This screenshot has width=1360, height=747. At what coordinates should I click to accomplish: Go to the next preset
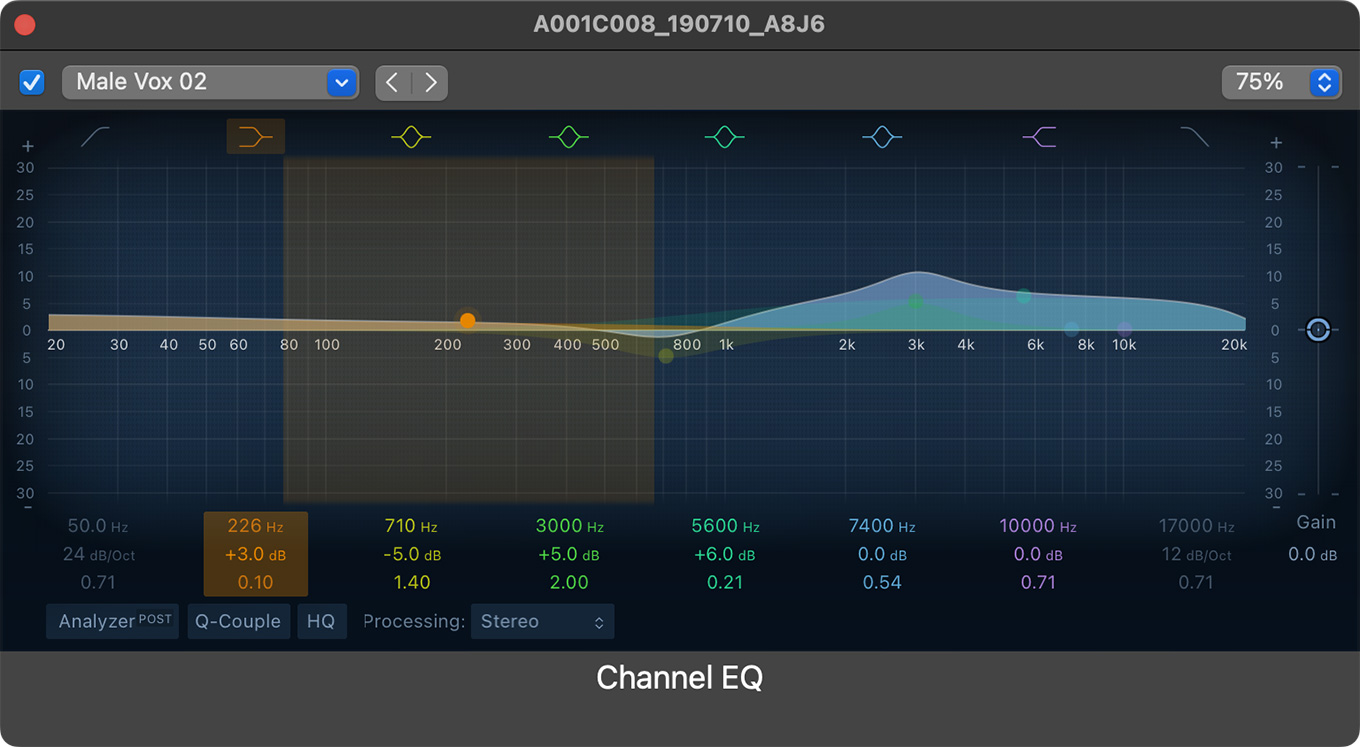click(431, 82)
